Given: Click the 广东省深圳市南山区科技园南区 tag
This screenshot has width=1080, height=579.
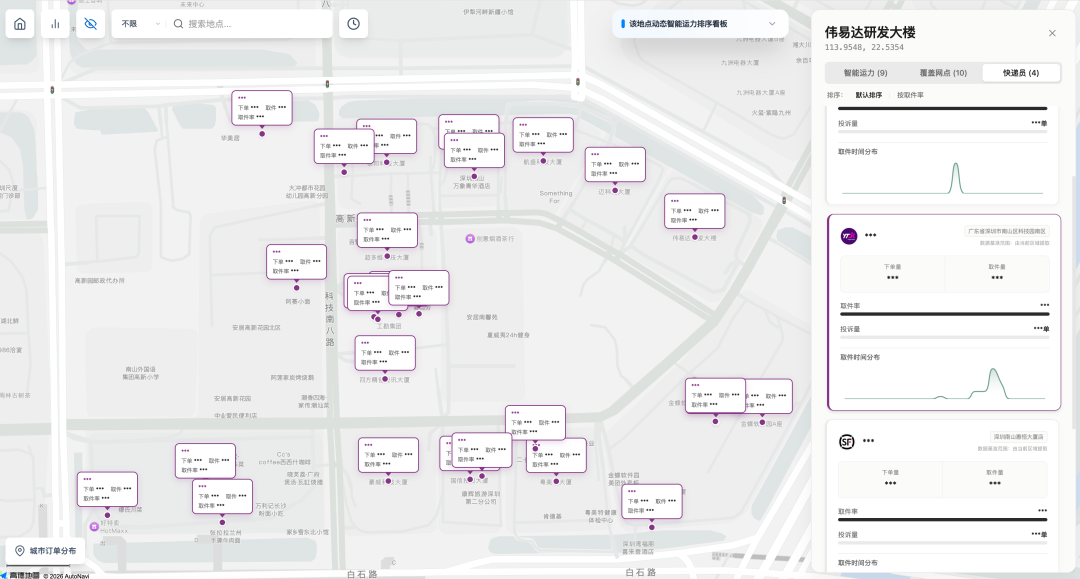Looking at the screenshot, I should pyautogui.click(x=1008, y=231).
